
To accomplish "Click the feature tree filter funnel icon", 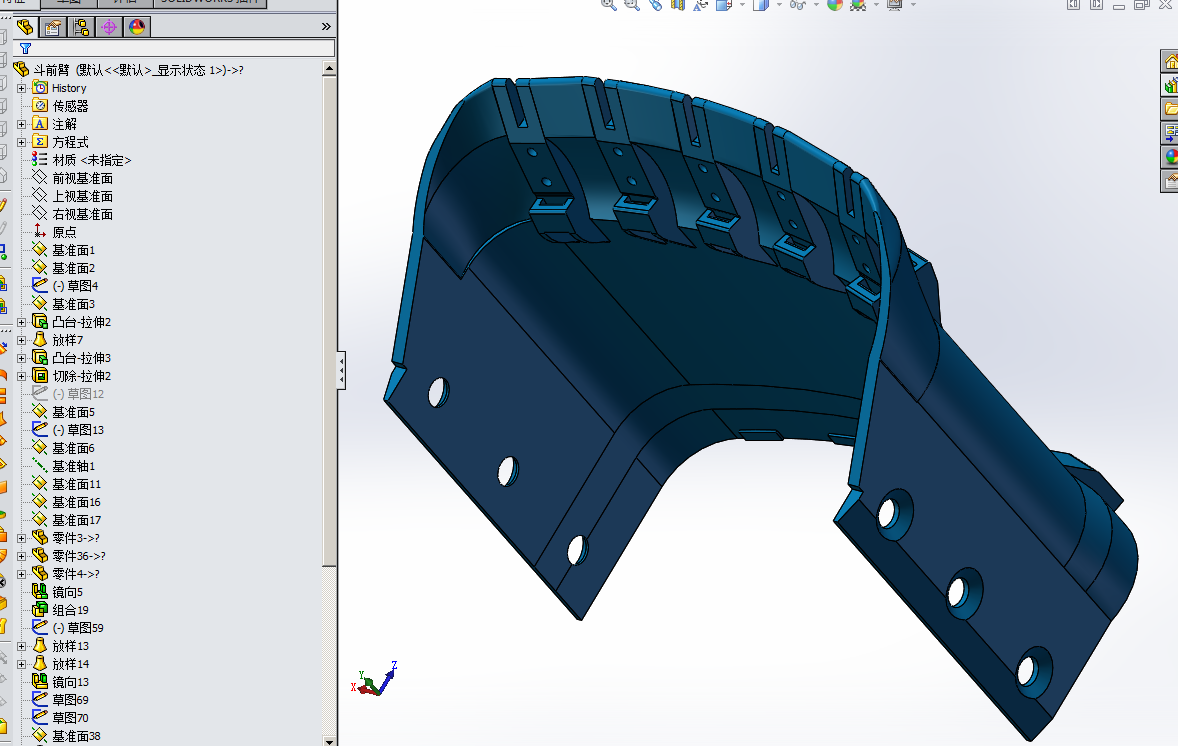I will tap(26, 48).
